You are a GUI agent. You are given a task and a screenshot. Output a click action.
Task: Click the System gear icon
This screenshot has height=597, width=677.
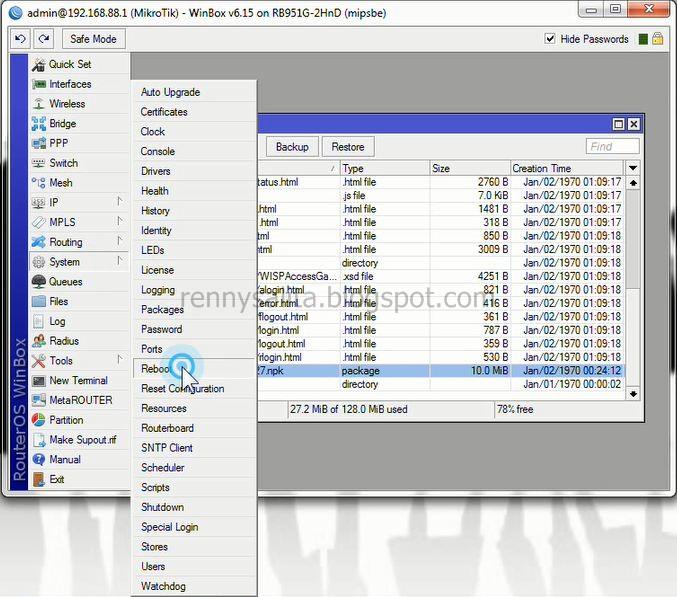tap(38, 262)
